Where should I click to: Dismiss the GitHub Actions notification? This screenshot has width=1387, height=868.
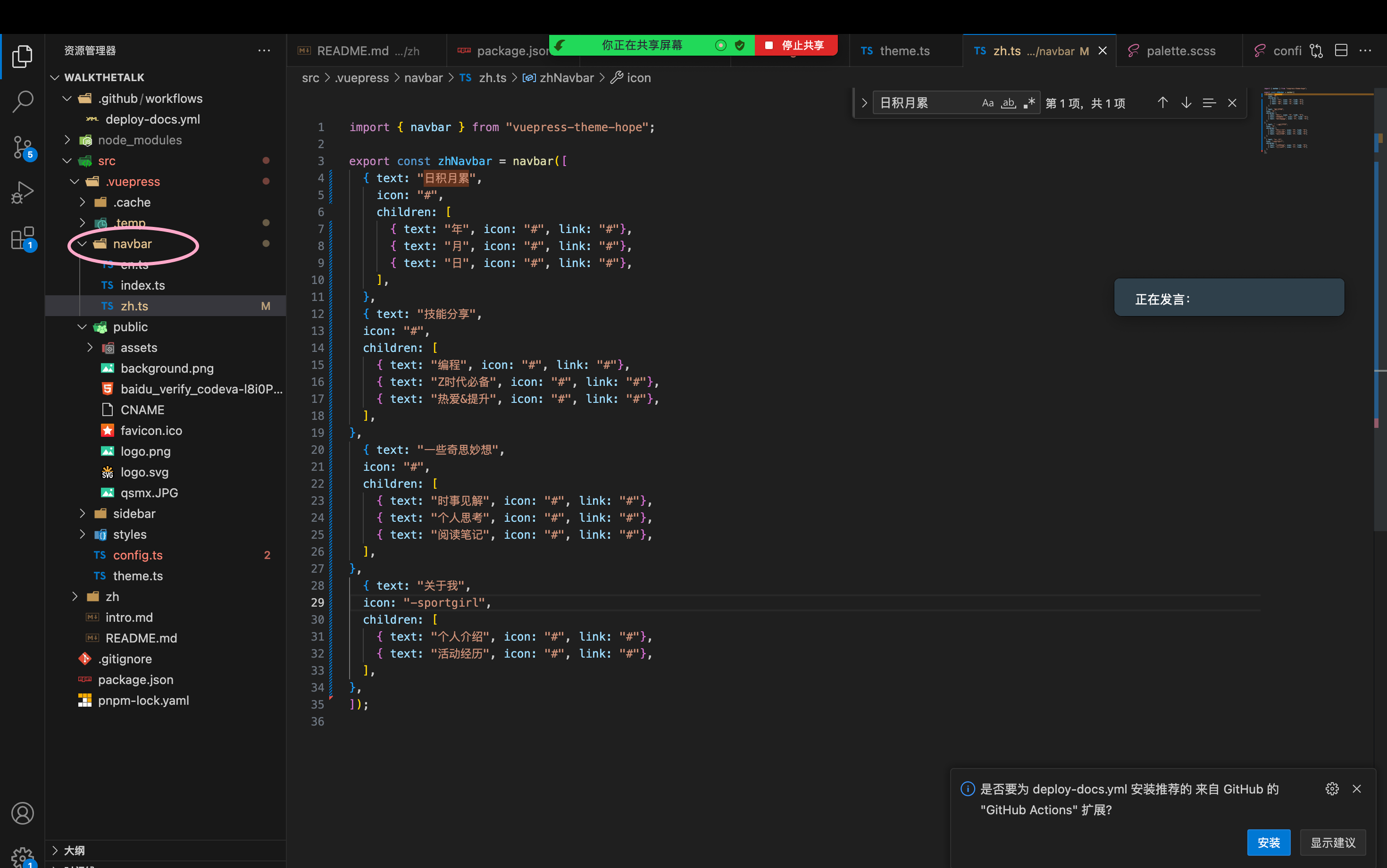tap(1357, 789)
